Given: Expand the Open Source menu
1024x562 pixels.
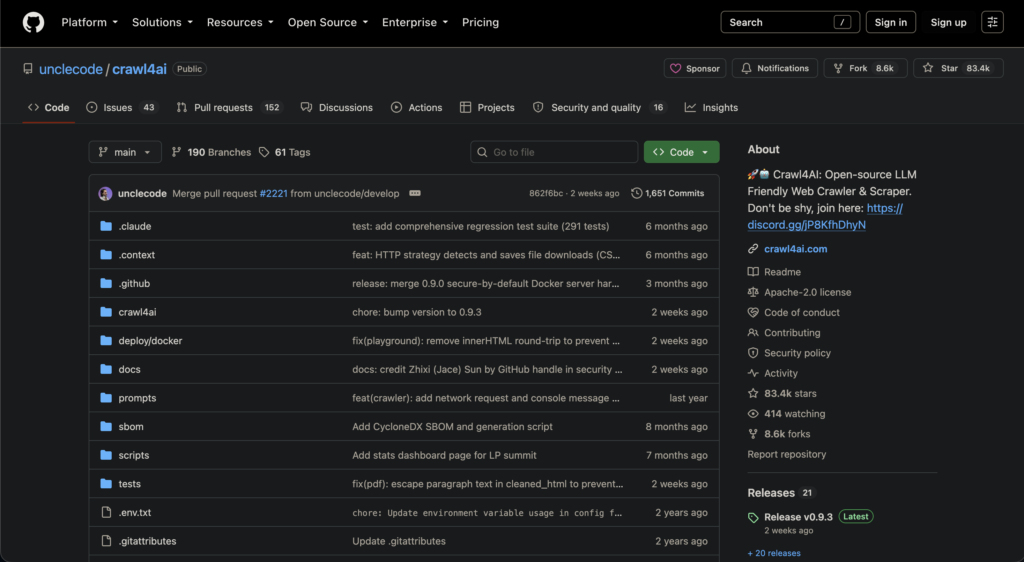Looking at the screenshot, I should click(328, 22).
